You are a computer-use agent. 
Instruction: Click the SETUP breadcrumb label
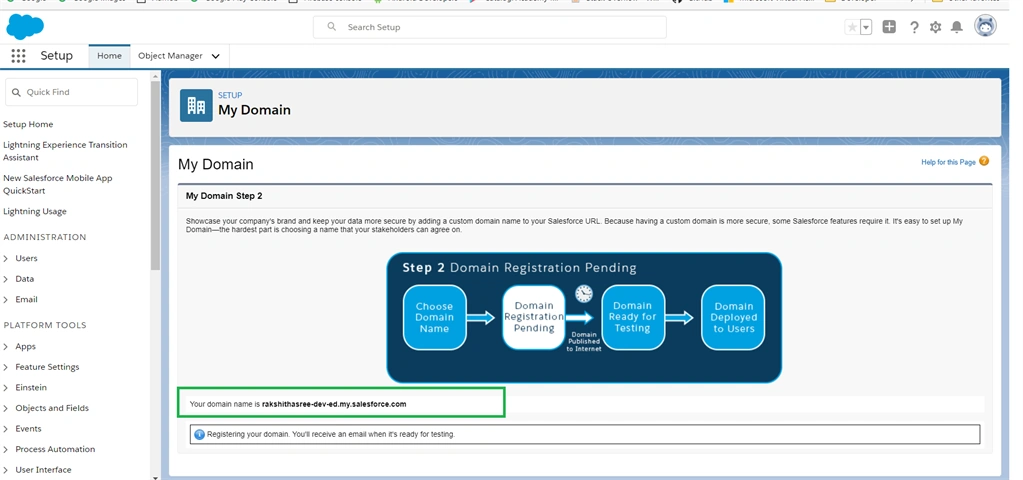click(x=230, y=95)
